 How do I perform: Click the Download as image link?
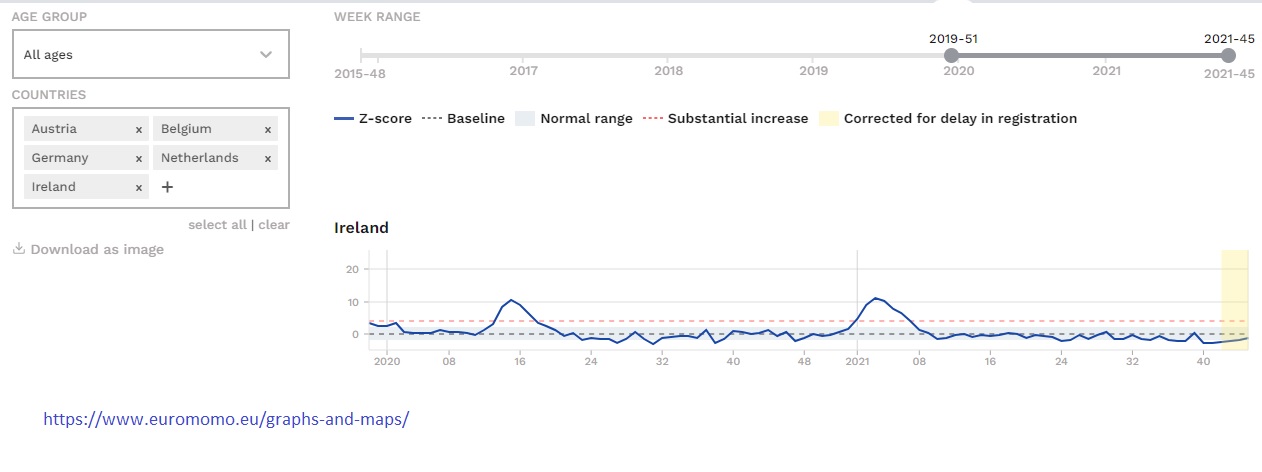[97, 249]
